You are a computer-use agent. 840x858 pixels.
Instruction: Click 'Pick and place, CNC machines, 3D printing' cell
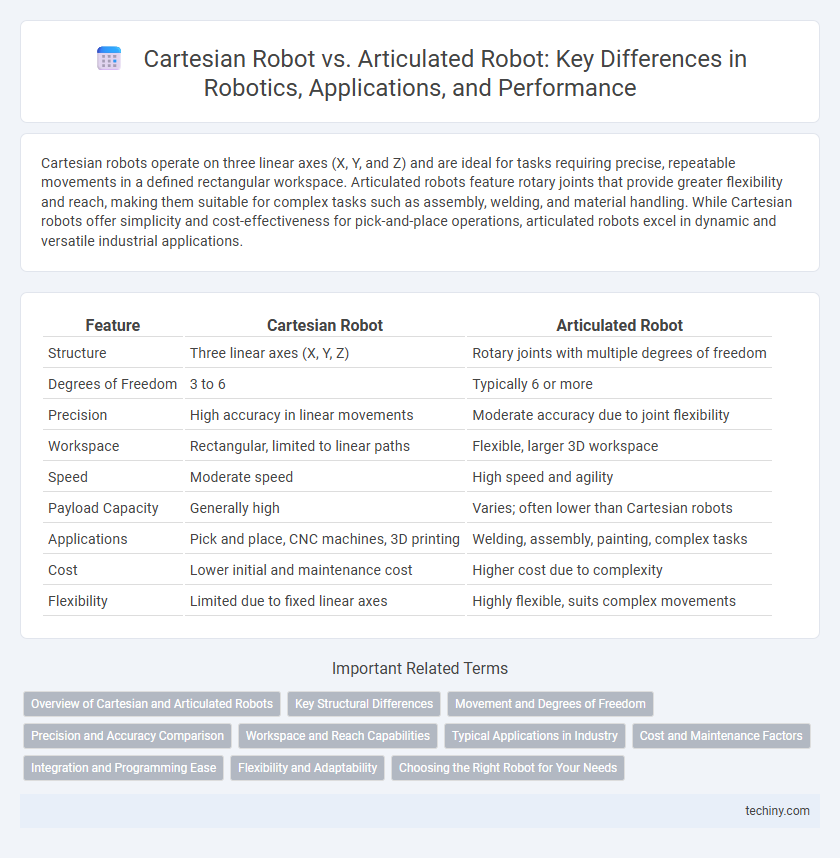325,539
